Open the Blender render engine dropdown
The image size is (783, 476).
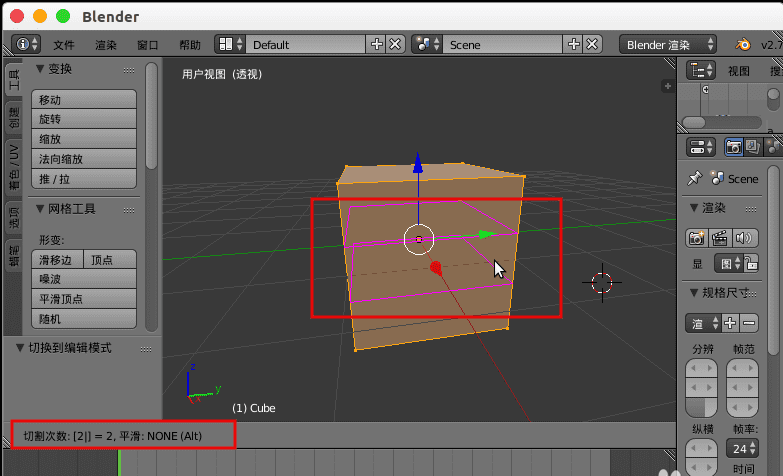click(668, 44)
